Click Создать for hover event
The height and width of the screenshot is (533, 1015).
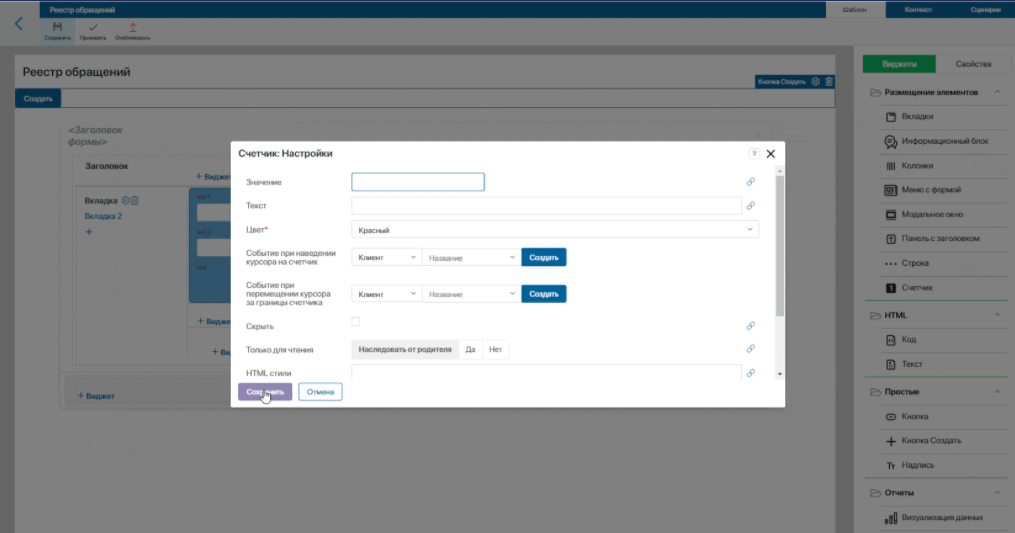tap(544, 258)
